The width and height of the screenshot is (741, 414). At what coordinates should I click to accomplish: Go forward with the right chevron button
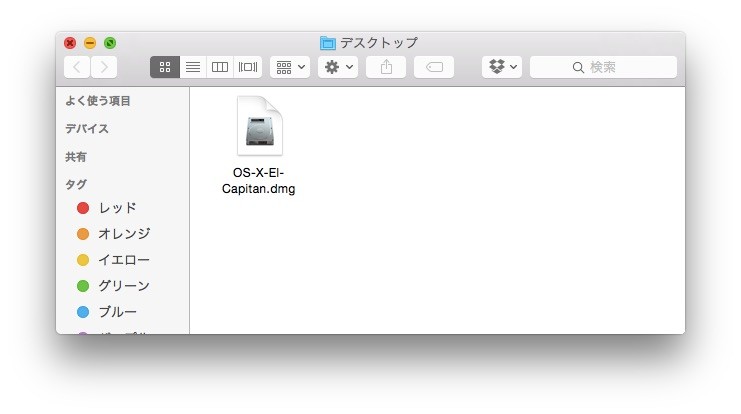(104, 67)
